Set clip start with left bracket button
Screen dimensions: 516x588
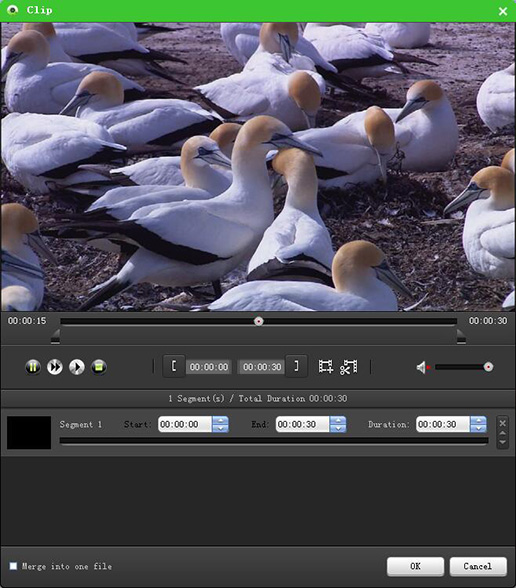click(x=174, y=366)
